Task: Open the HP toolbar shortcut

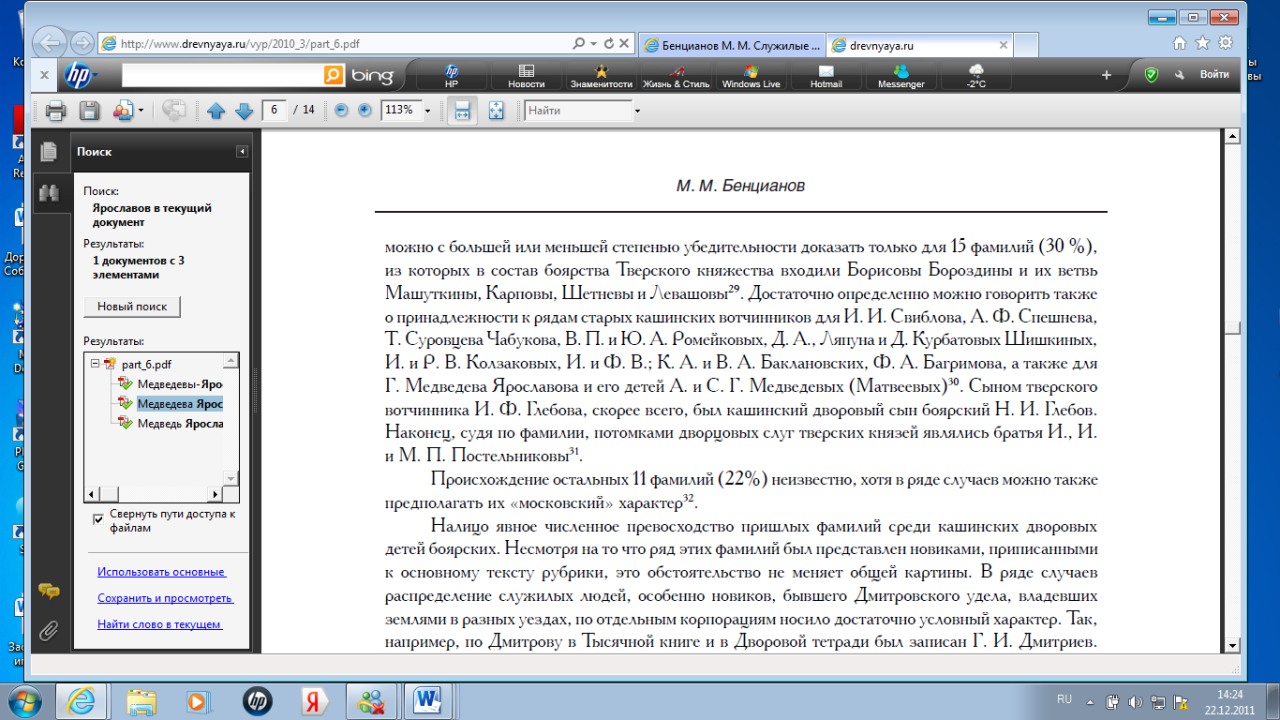Action: (451, 77)
